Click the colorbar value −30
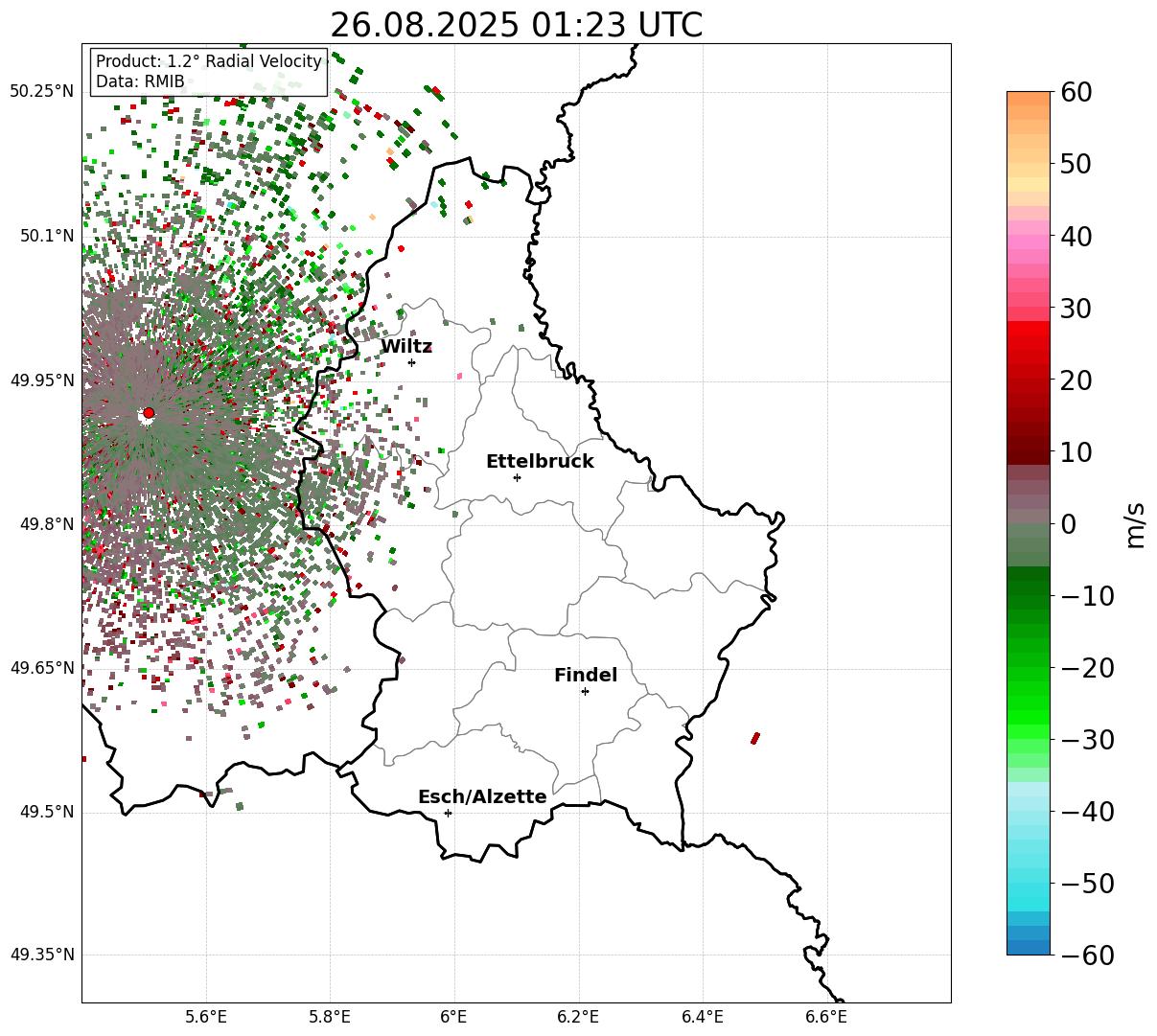Image resolution: width=1157 pixels, height=1036 pixels. (x=1087, y=740)
